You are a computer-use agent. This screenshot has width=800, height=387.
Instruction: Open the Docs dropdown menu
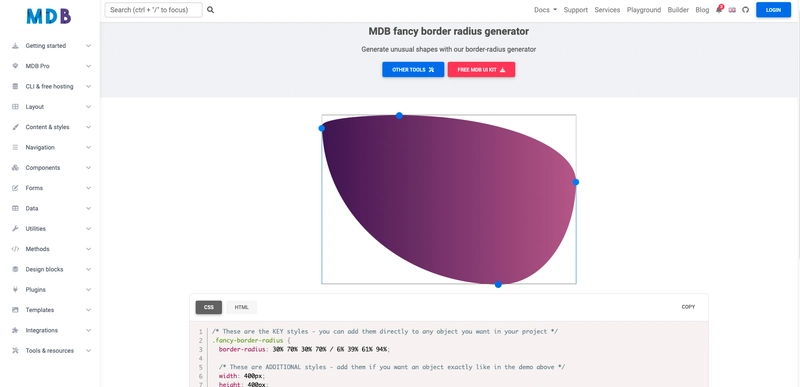[545, 10]
